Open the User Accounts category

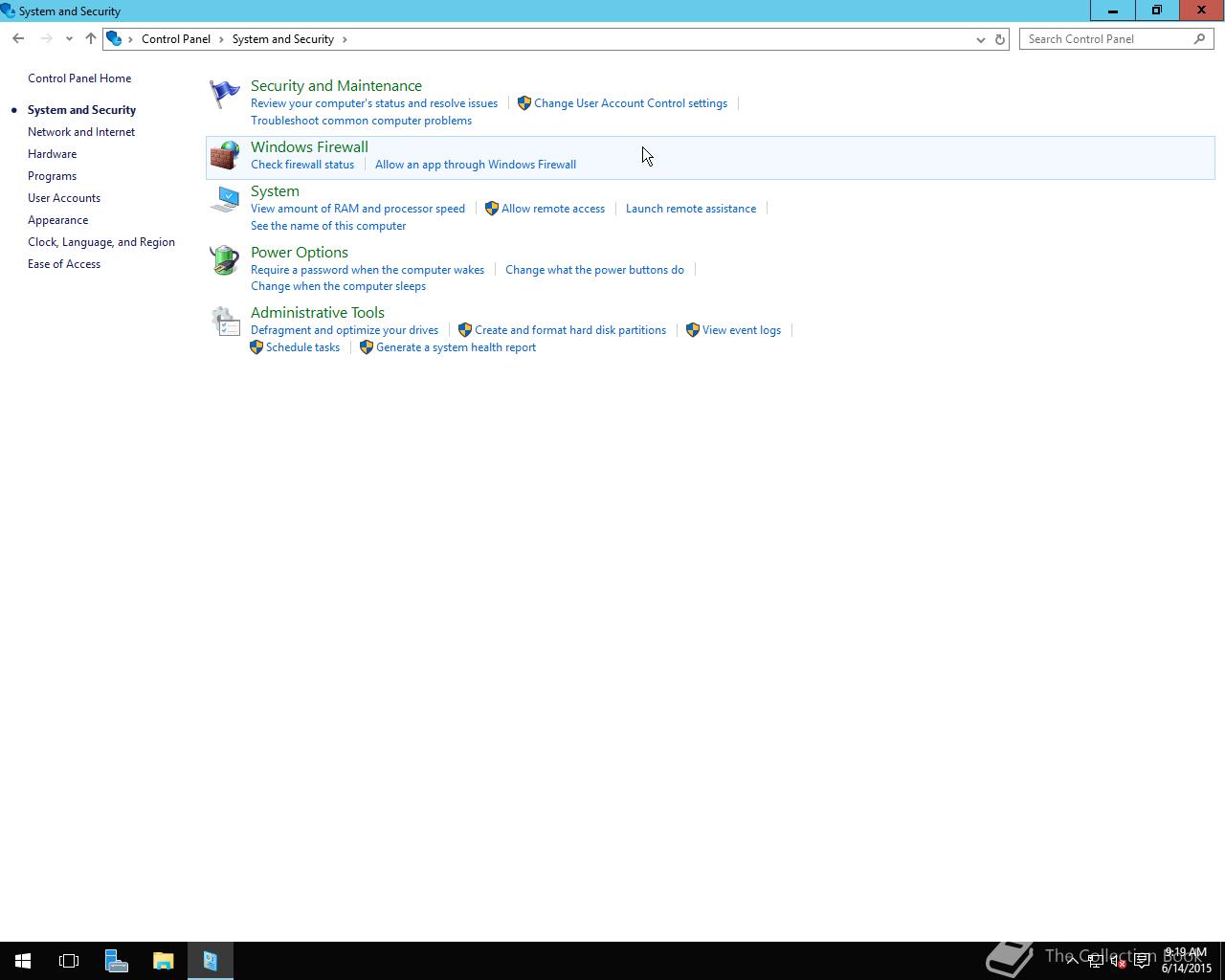pyautogui.click(x=64, y=198)
